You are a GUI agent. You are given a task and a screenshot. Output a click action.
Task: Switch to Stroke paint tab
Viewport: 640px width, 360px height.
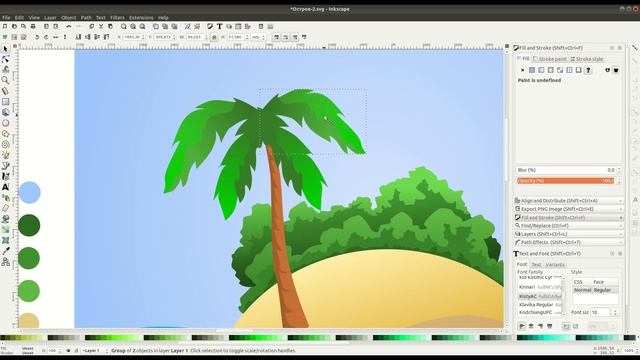[550, 59]
